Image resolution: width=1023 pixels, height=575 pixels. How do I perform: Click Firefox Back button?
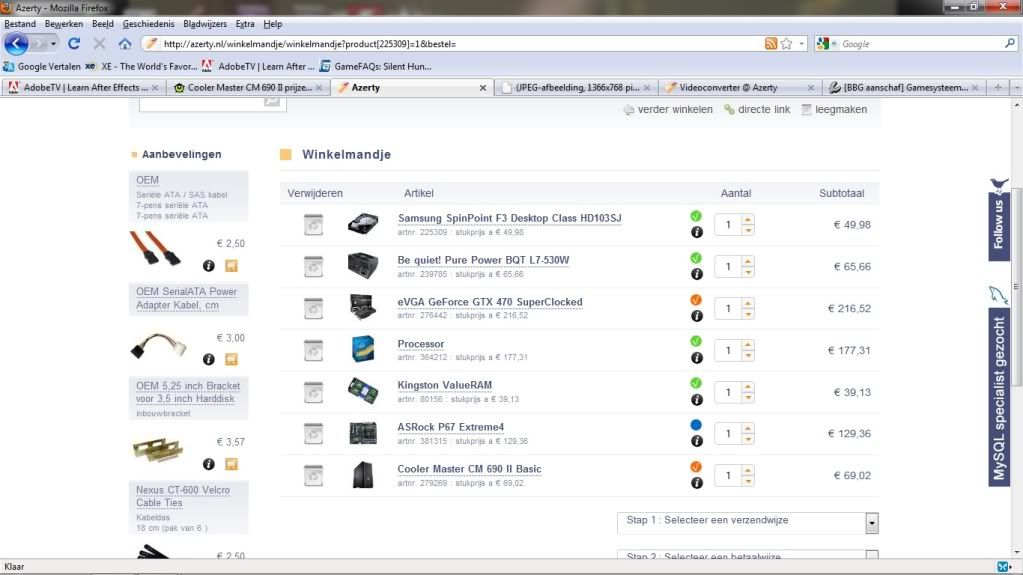click(x=16, y=44)
